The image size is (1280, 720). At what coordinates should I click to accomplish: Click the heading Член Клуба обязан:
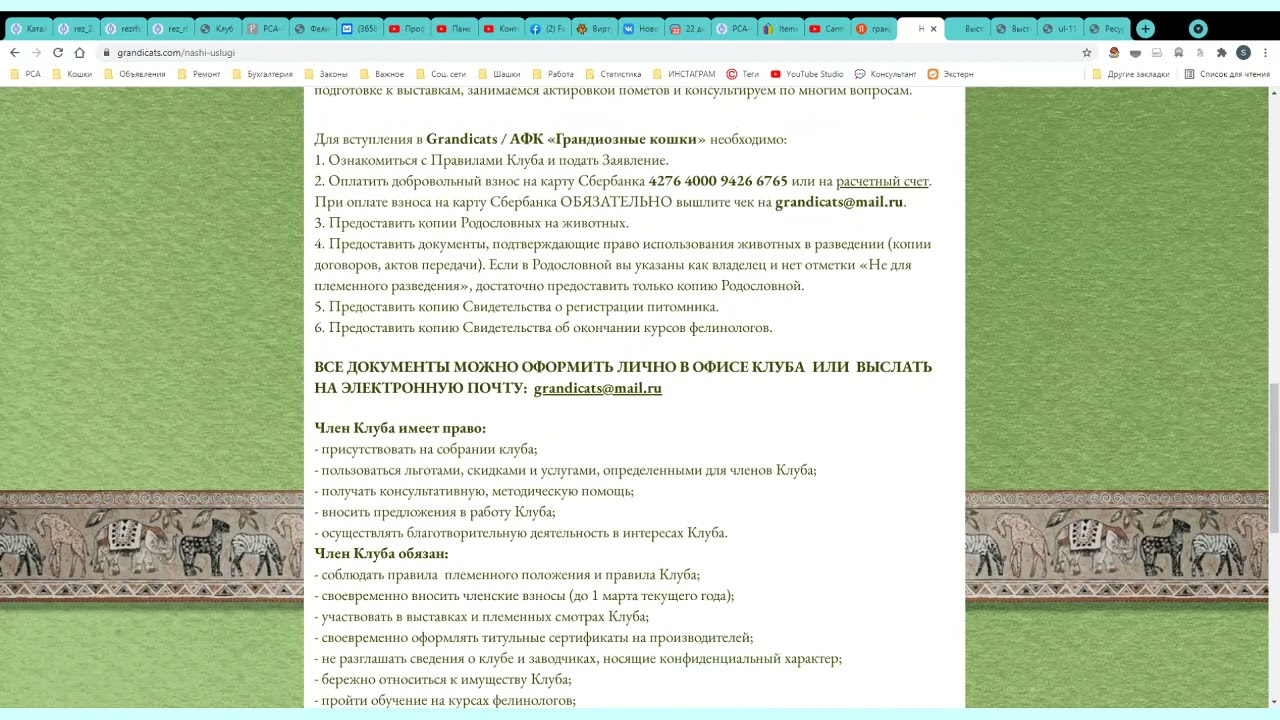[381, 553]
